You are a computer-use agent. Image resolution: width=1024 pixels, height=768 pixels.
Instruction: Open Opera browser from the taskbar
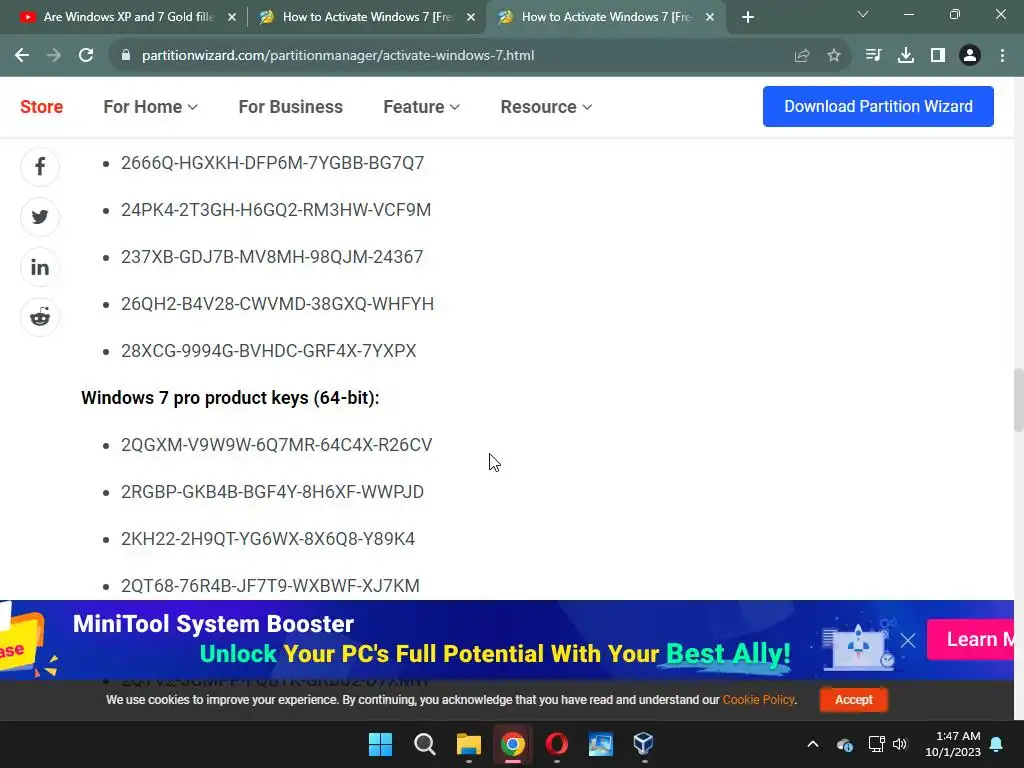[556, 744]
